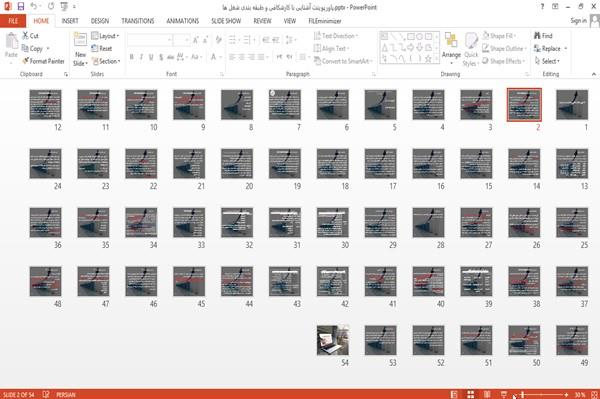Viewport: 600px width, 399px height.
Task: Toggle text shadow
Action: (x=161, y=57)
